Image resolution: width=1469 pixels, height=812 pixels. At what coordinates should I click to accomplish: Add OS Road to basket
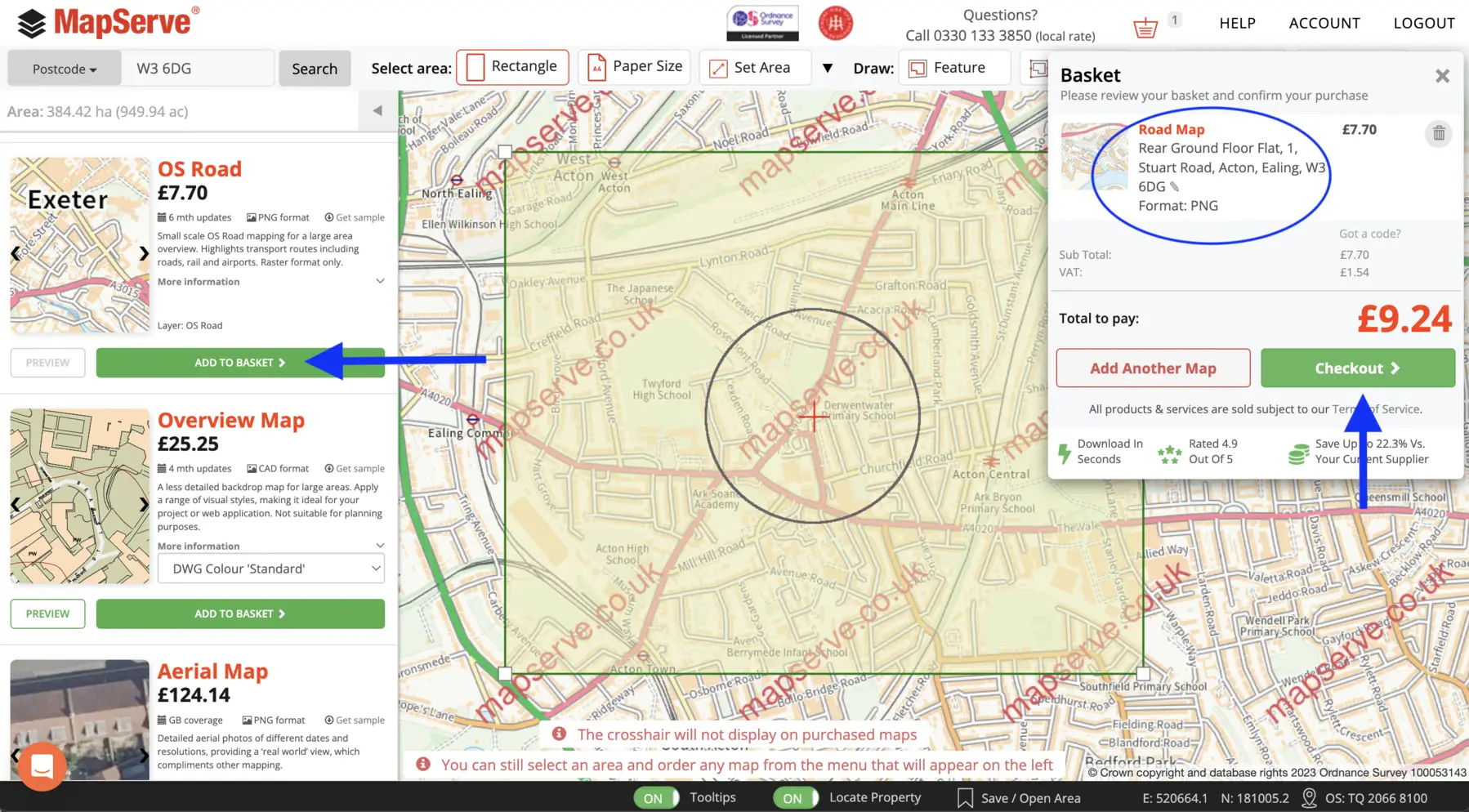click(x=240, y=363)
